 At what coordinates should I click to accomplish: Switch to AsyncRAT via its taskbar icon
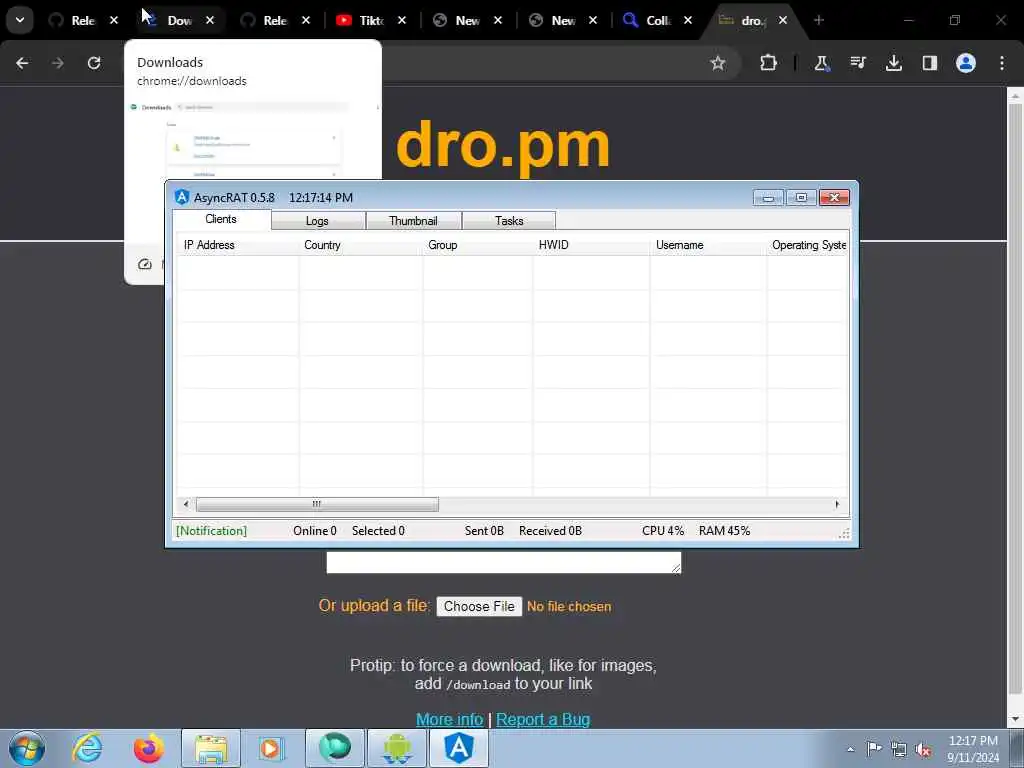(x=459, y=748)
